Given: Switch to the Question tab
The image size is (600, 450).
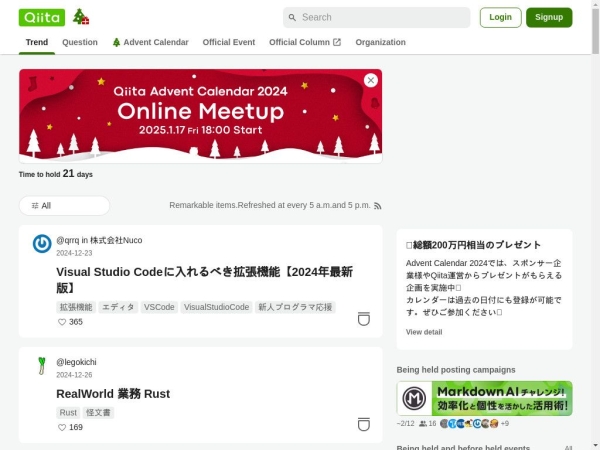Looking at the screenshot, I should tap(80, 42).
